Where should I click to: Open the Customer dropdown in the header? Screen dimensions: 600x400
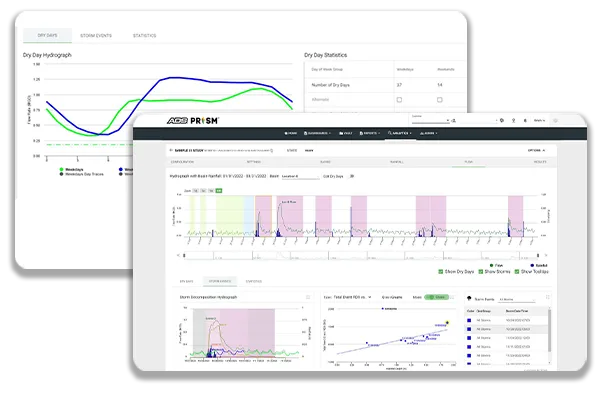pyautogui.click(x=430, y=120)
